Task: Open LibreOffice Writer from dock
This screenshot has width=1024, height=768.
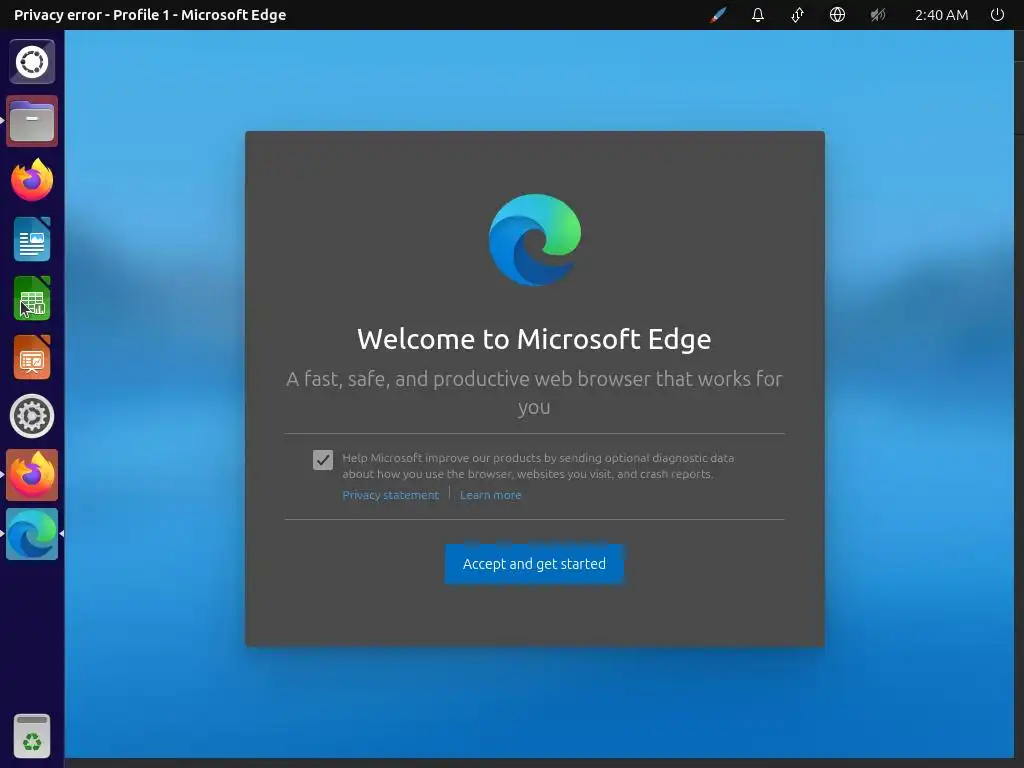Action: point(32,239)
